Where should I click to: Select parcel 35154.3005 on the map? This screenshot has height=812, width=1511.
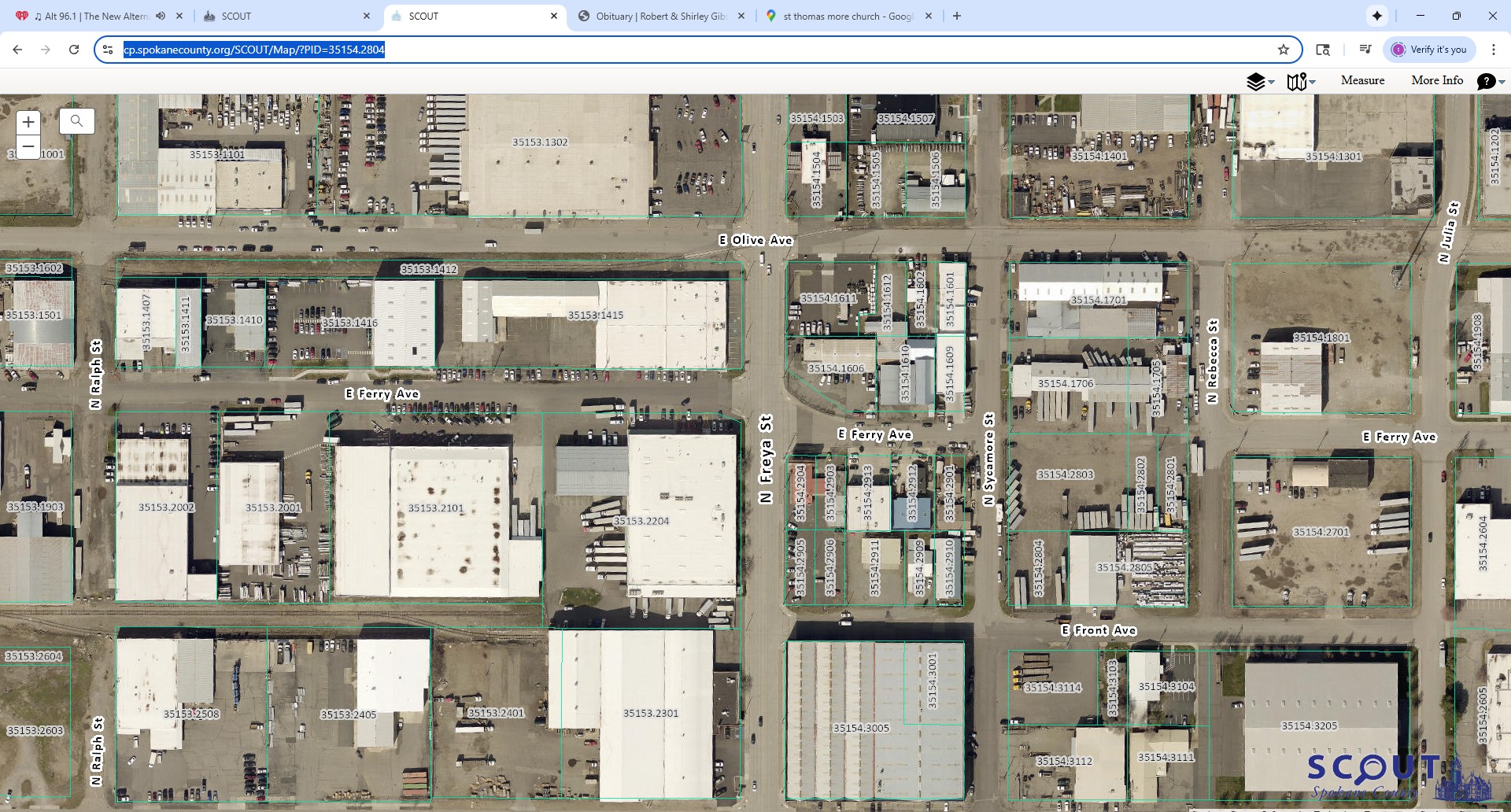(x=861, y=728)
